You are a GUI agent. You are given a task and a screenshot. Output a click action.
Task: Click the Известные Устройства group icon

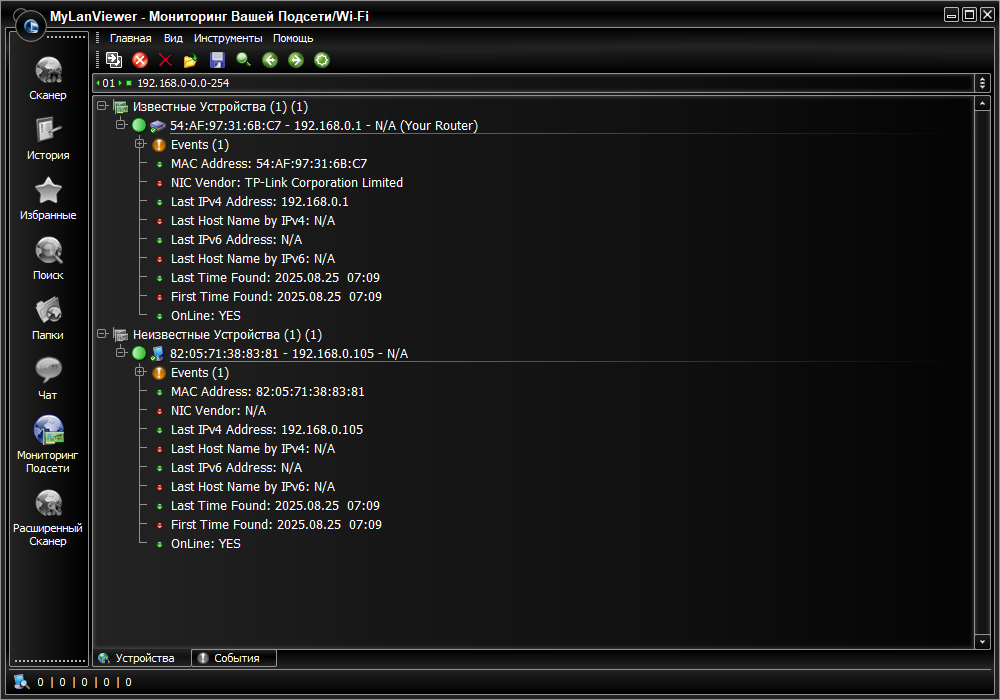[121, 106]
